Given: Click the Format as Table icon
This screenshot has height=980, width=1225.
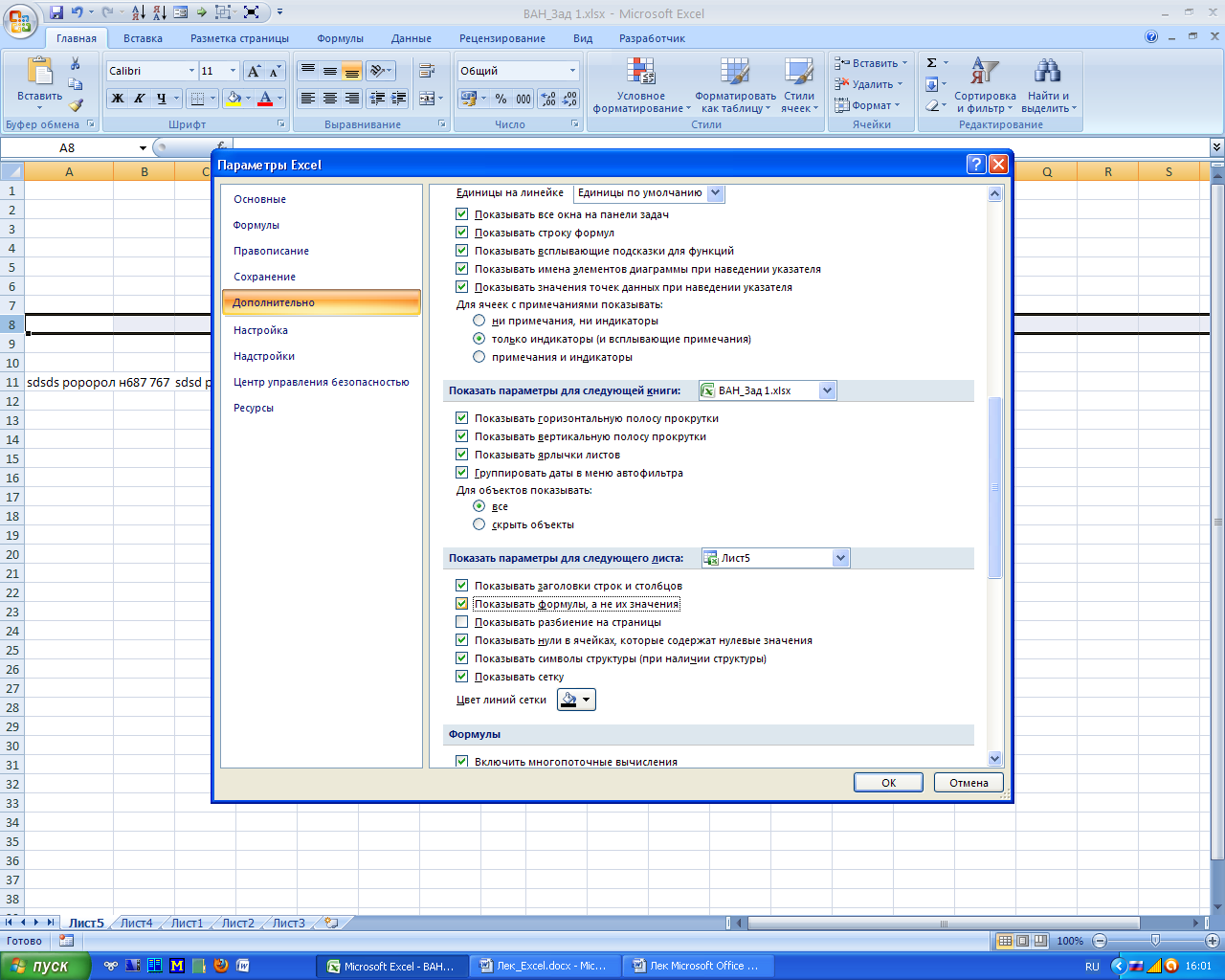Looking at the screenshot, I should (735, 71).
